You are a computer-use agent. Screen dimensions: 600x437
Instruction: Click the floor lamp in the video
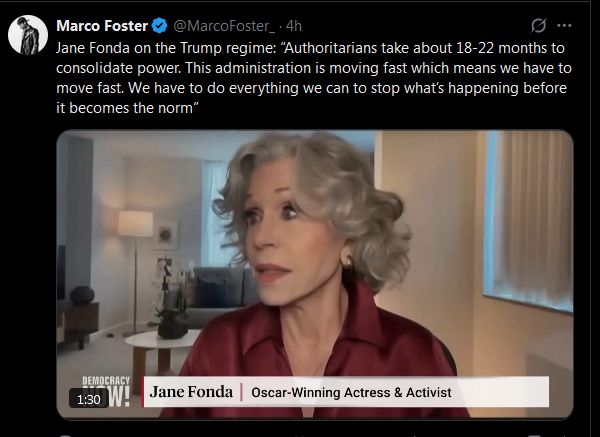click(135, 269)
